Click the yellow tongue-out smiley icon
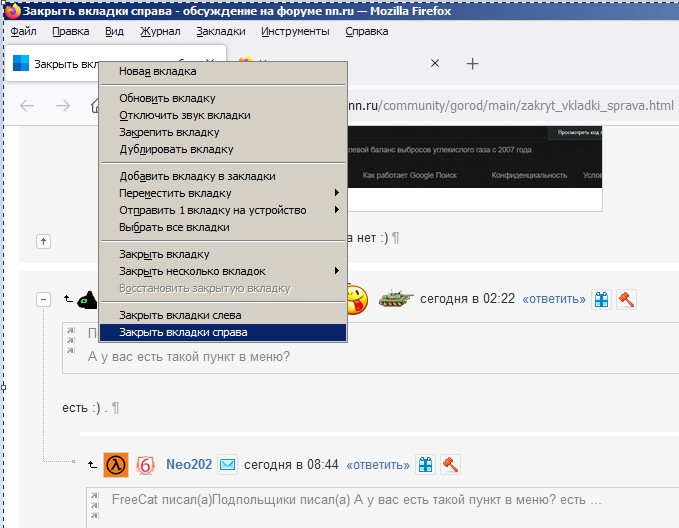679x528 pixels. pos(357,299)
